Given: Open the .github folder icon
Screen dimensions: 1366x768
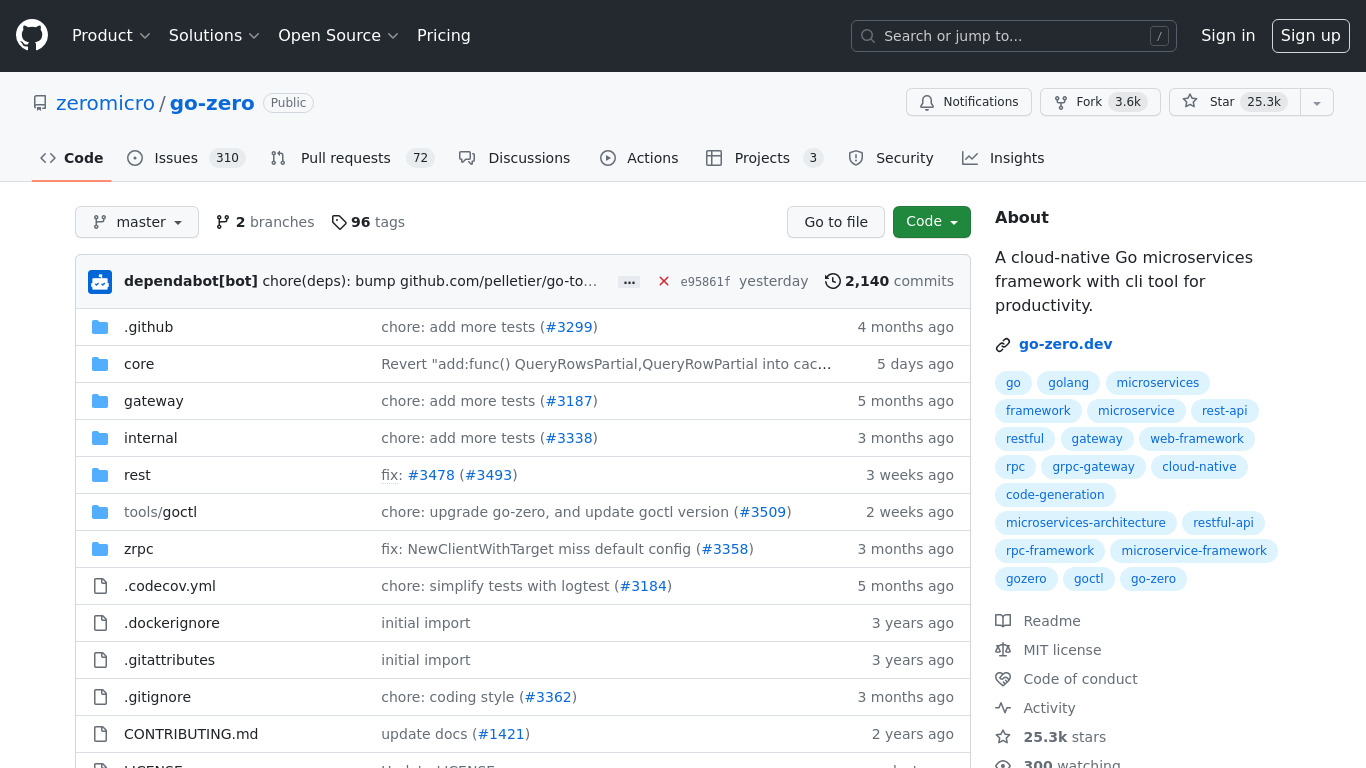Looking at the screenshot, I should (100, 327).
